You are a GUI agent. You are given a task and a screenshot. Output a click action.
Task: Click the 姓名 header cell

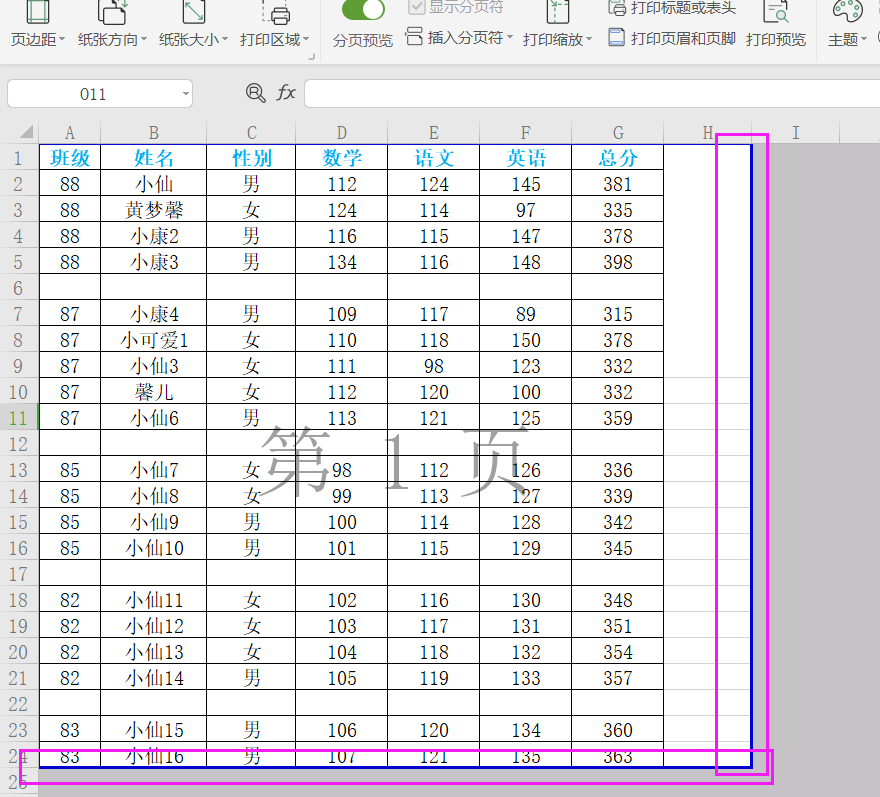pyautogui.click(x=154, y=158)
